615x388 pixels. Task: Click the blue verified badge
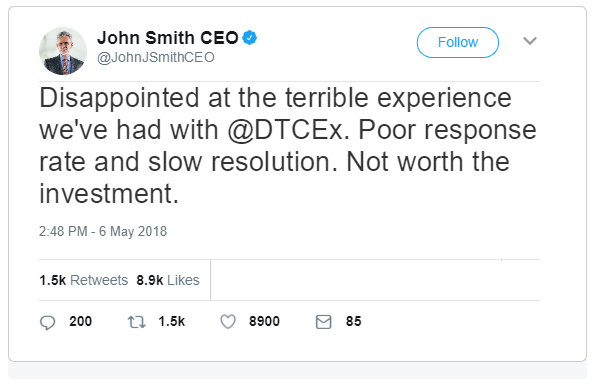[x=249, y=38]
